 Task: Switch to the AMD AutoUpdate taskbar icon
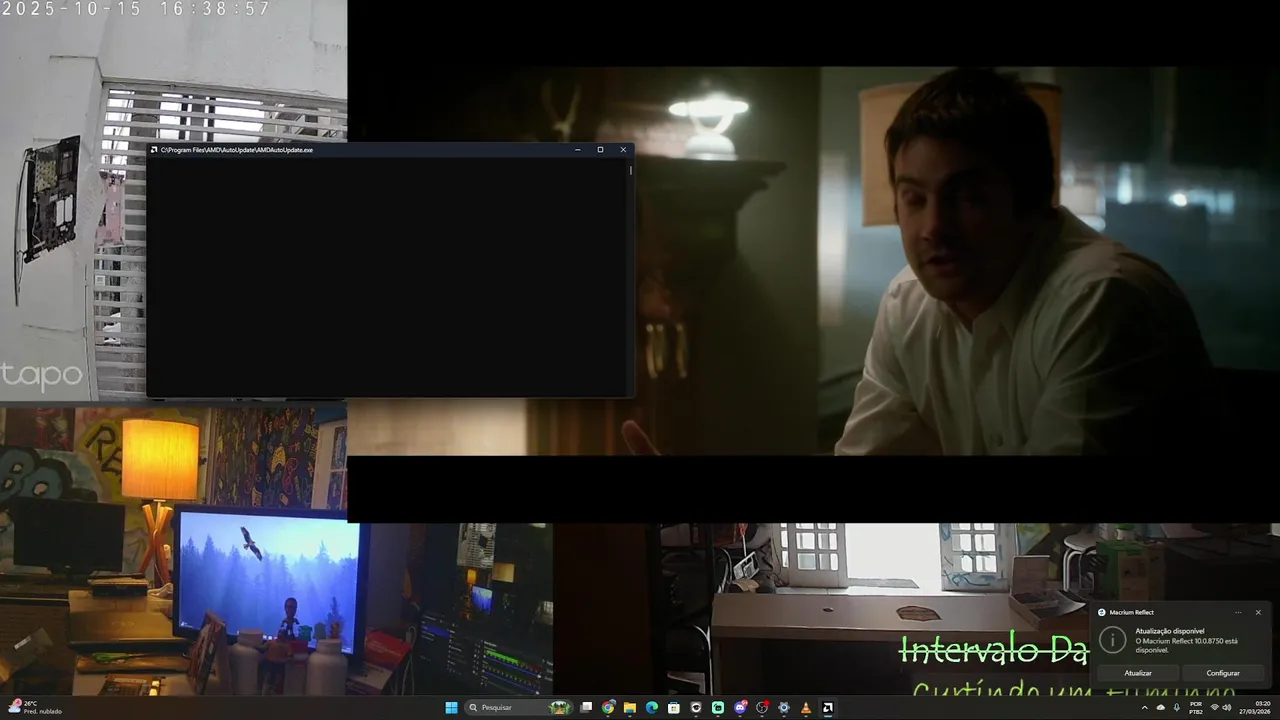[828, 707]
